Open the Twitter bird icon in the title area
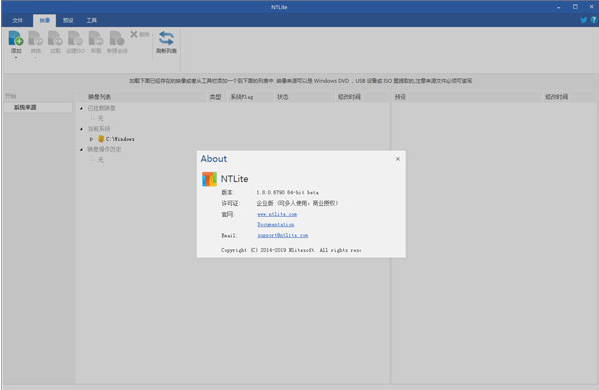The image size is (599, 390). pyautogui.click(x=583, y=20)
